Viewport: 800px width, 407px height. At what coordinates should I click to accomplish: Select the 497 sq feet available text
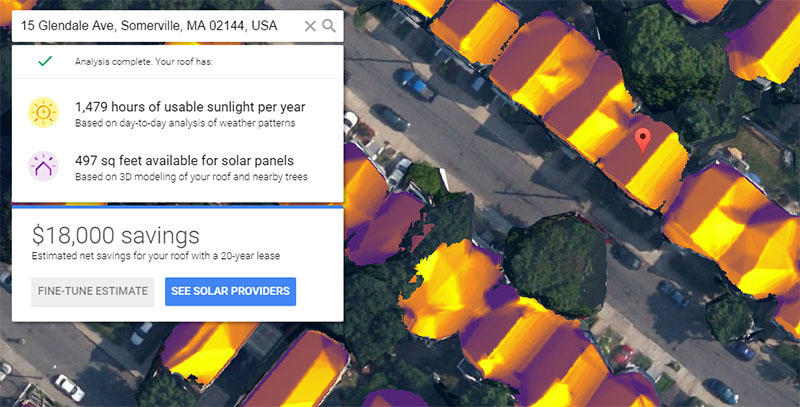(185, 160)
